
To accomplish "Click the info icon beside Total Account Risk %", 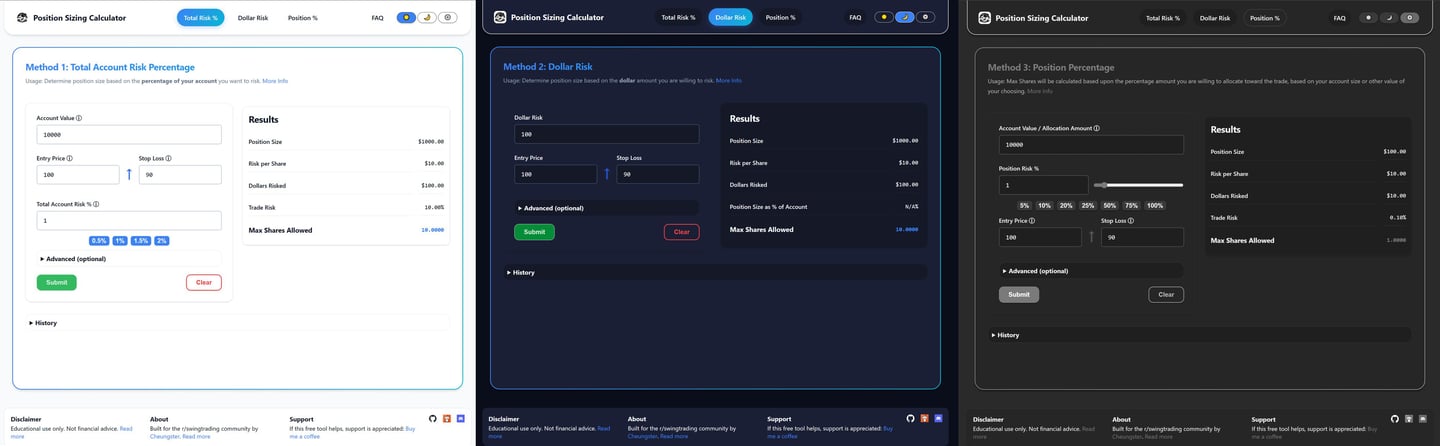I will pos(96,204).
